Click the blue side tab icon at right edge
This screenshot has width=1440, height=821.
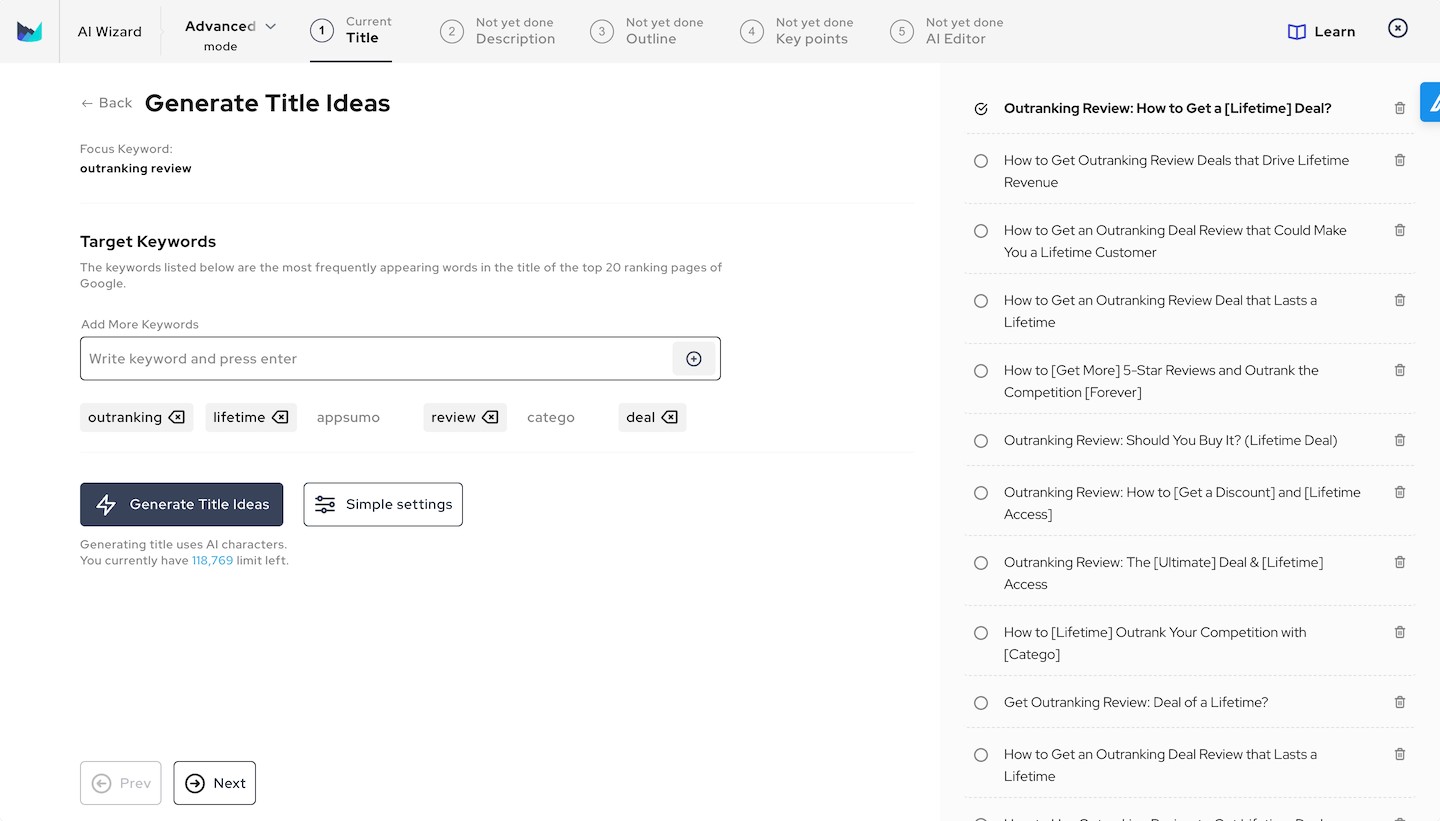click(1431, 102)
